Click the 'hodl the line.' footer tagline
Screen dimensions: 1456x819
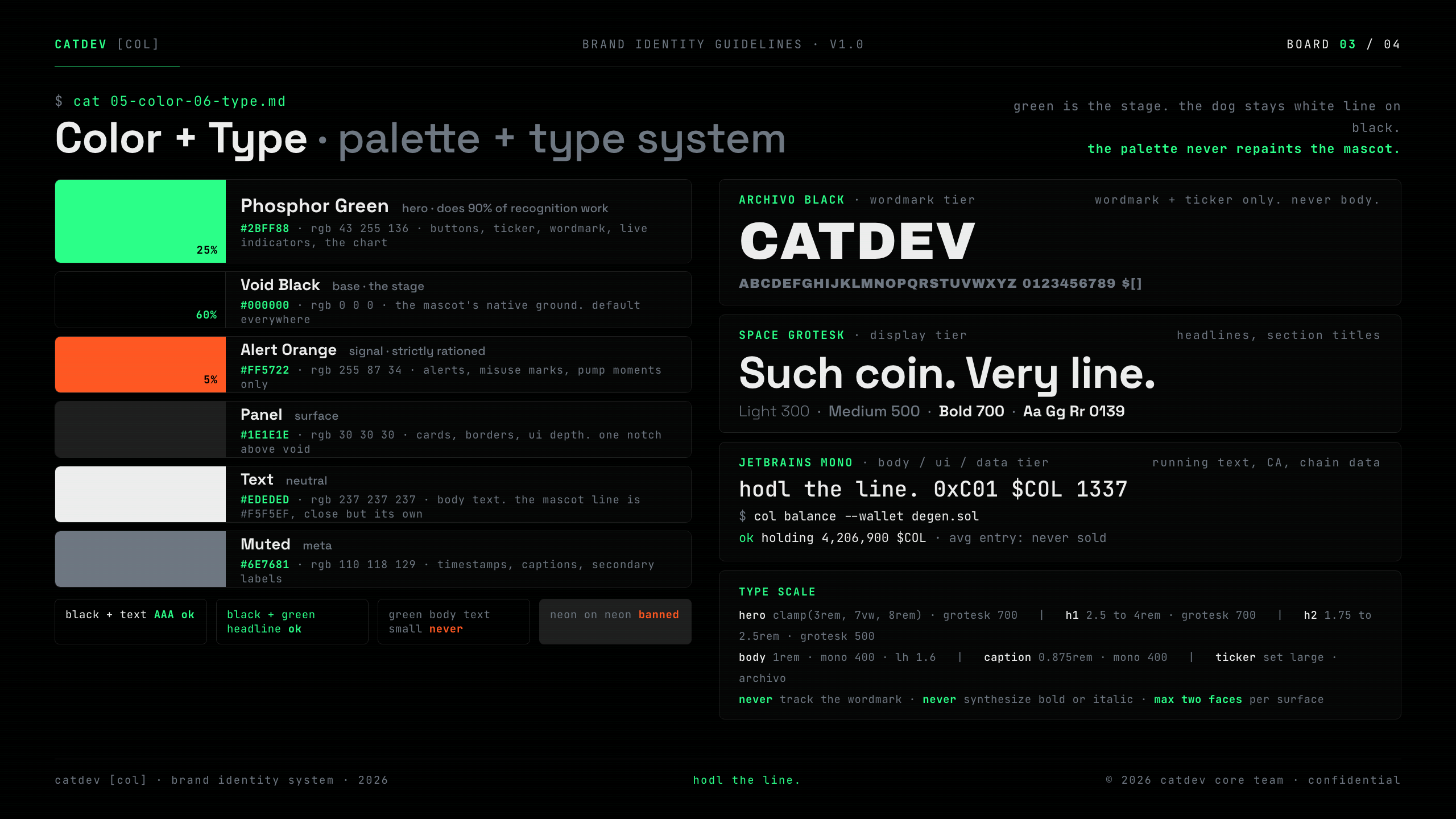(x=747, y=780)
